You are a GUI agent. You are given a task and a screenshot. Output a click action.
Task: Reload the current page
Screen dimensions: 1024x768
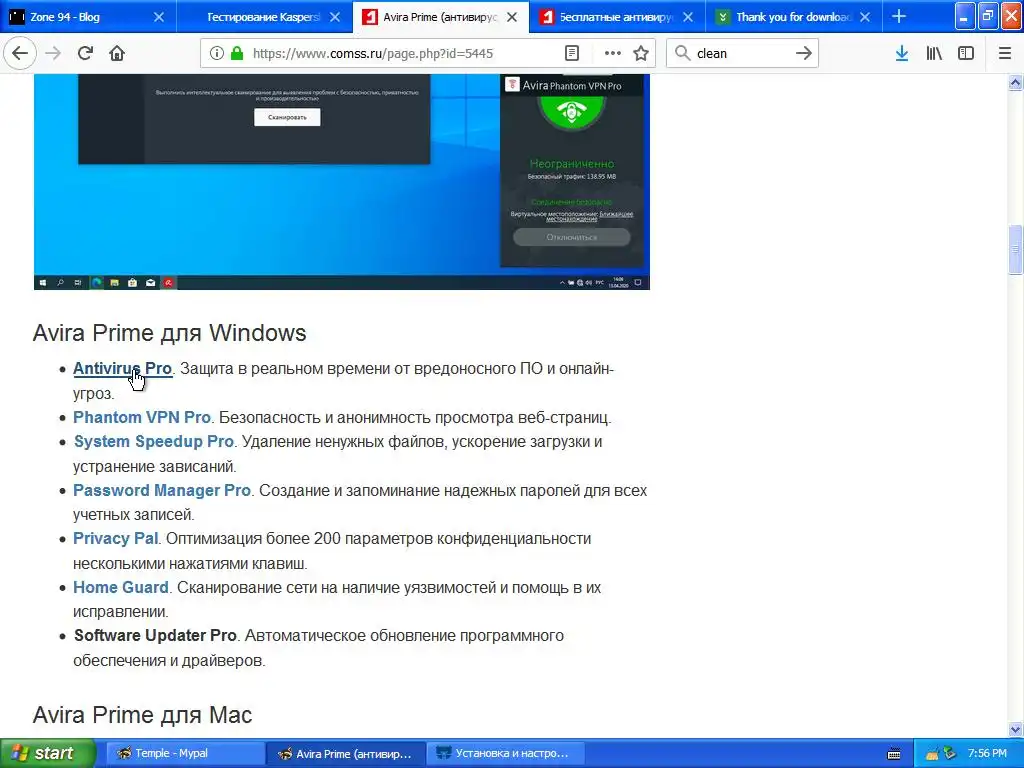point(85,53)
